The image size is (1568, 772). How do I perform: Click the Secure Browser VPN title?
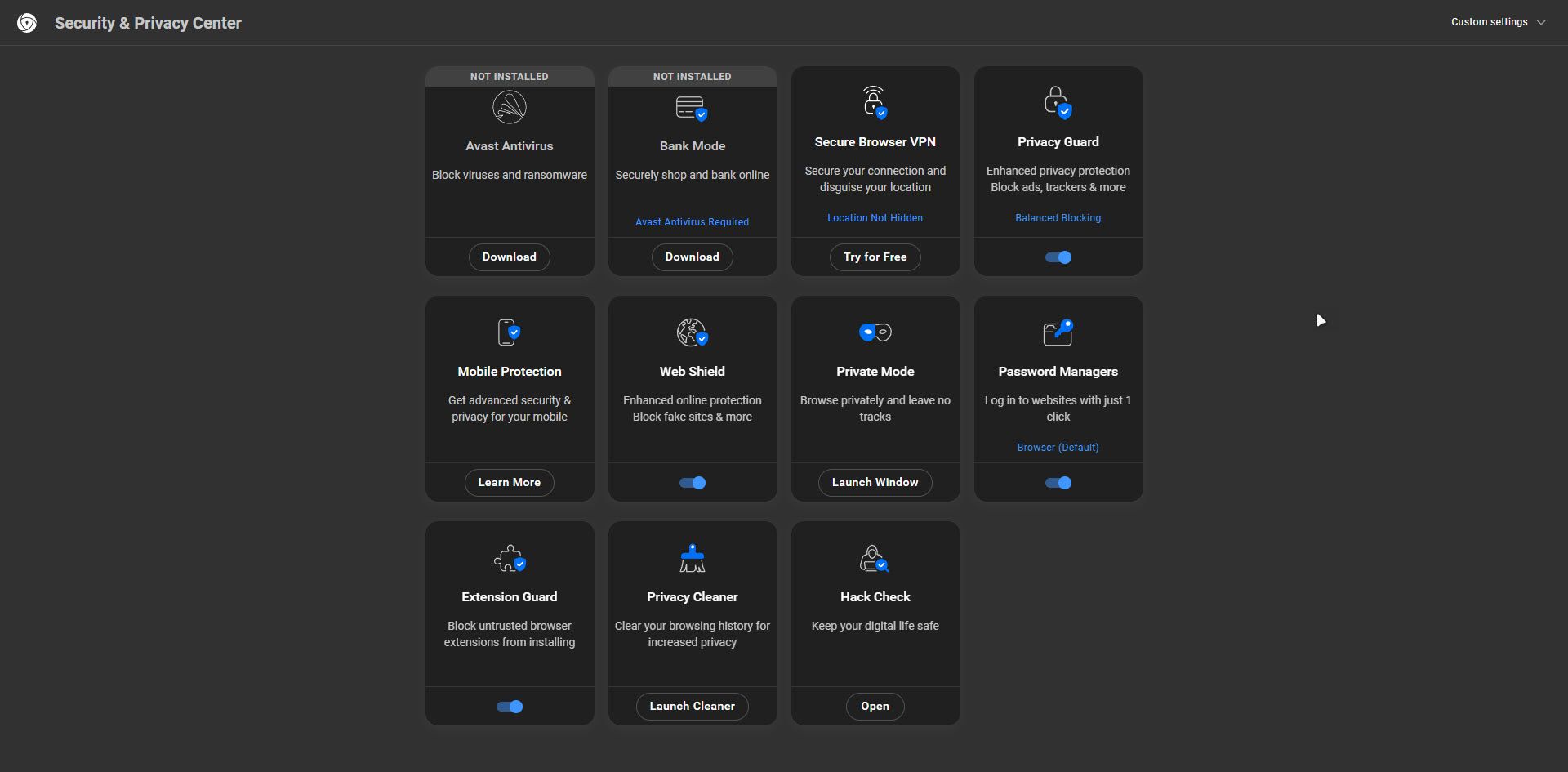tap(875, 142)
